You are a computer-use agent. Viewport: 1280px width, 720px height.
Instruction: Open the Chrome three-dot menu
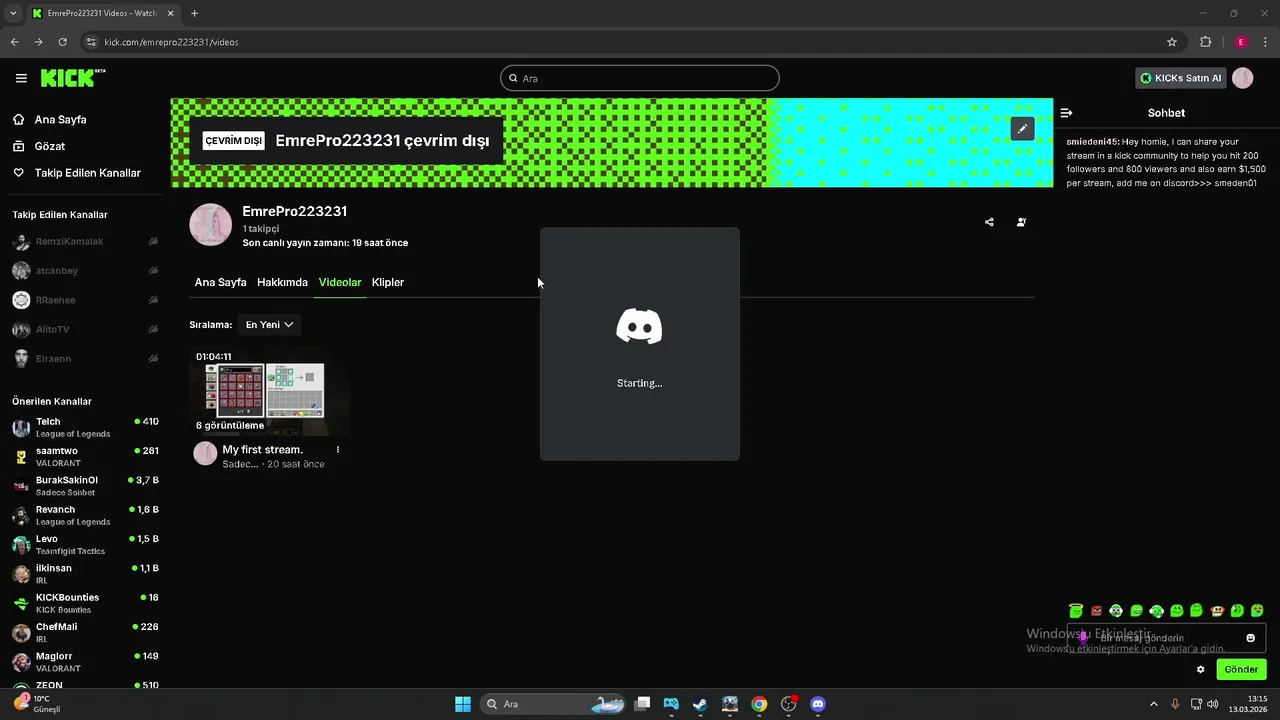point(1266,42)
